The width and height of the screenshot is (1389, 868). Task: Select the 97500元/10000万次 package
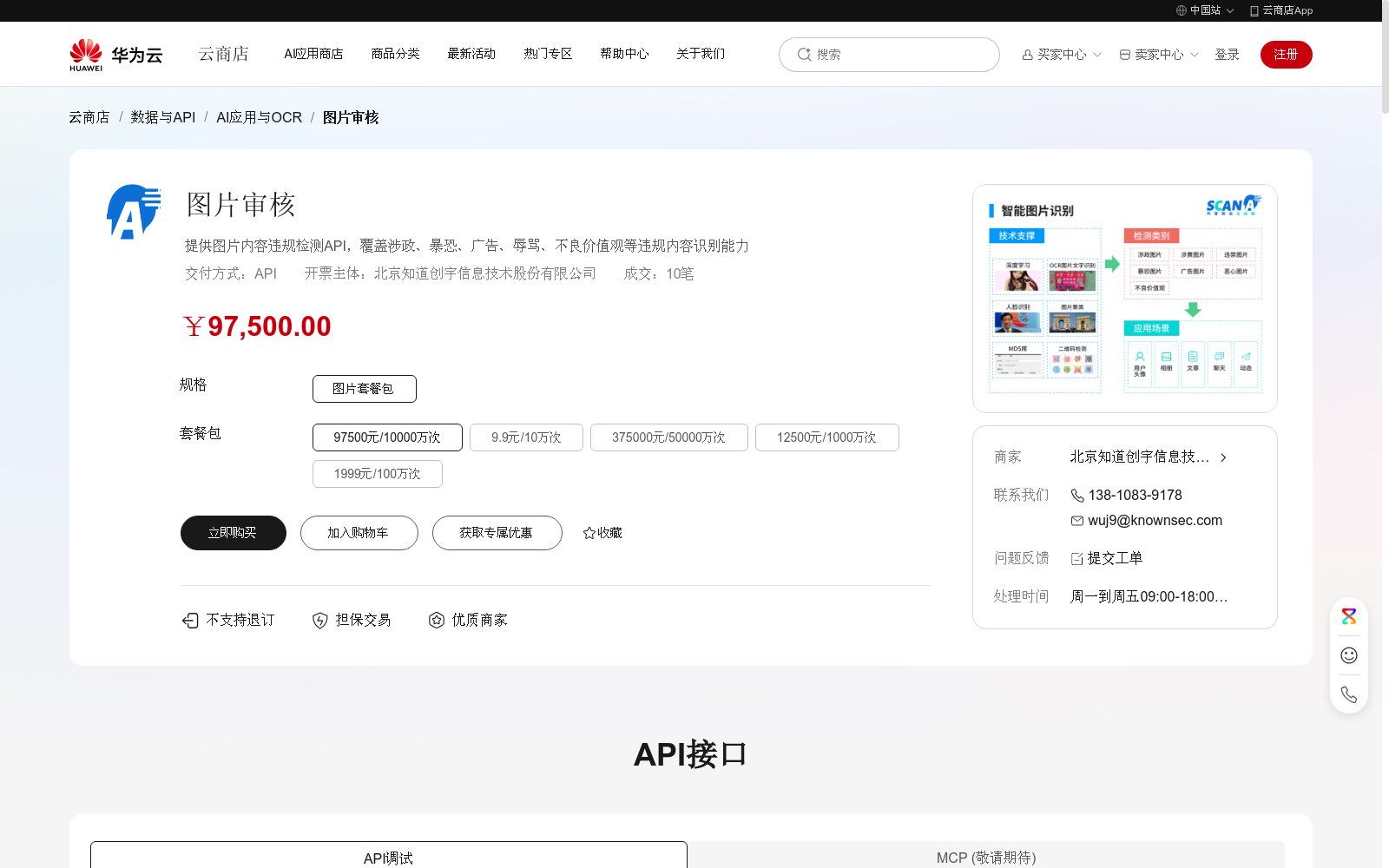tap(387, 437)
